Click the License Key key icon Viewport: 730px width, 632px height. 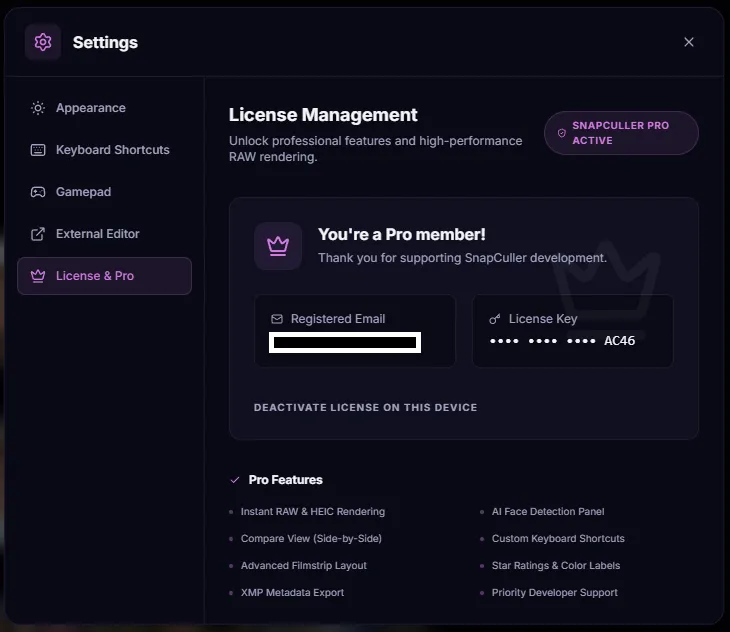click(x=494, y=319)
